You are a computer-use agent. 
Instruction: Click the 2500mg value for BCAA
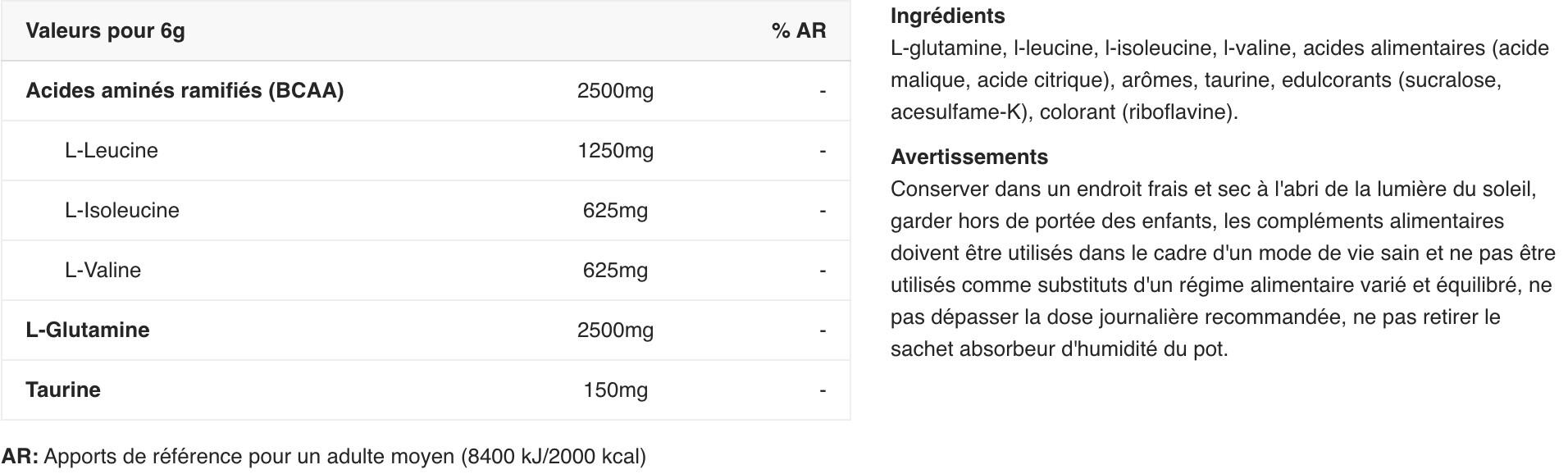pos(615,91)
